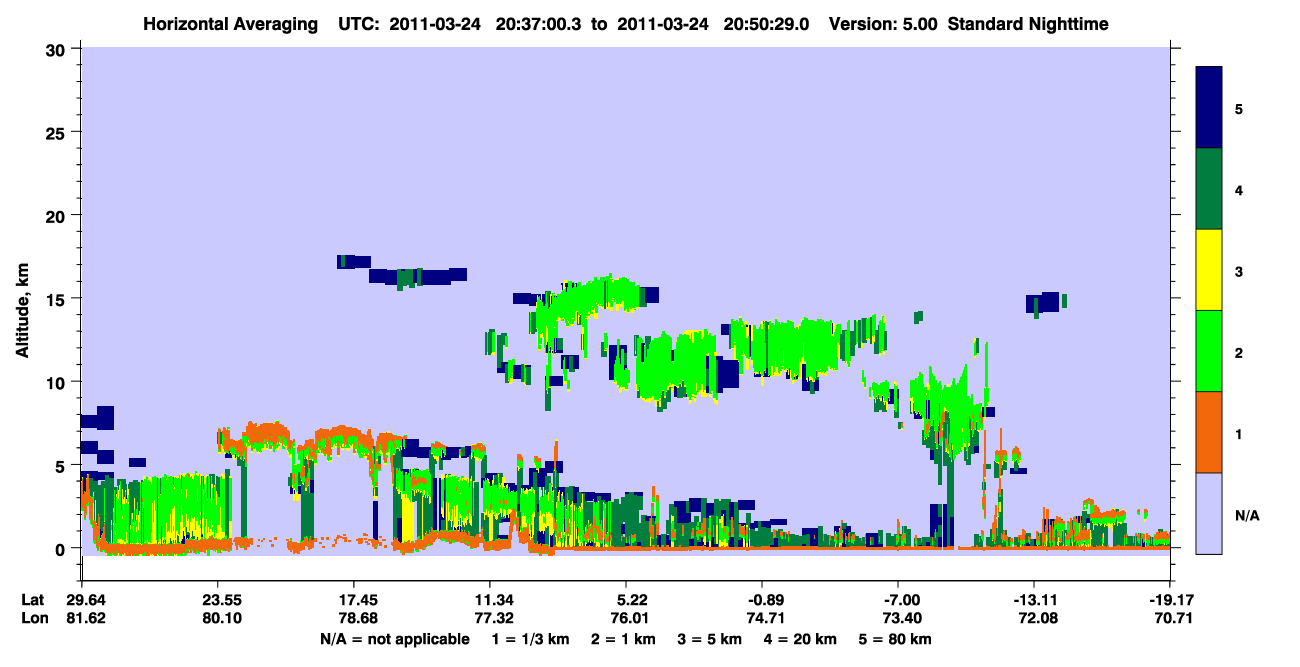Click the dark green level 4 colorbar segment
The width and height of the screenshot is (1300, 667).
tap(1209, 189)
